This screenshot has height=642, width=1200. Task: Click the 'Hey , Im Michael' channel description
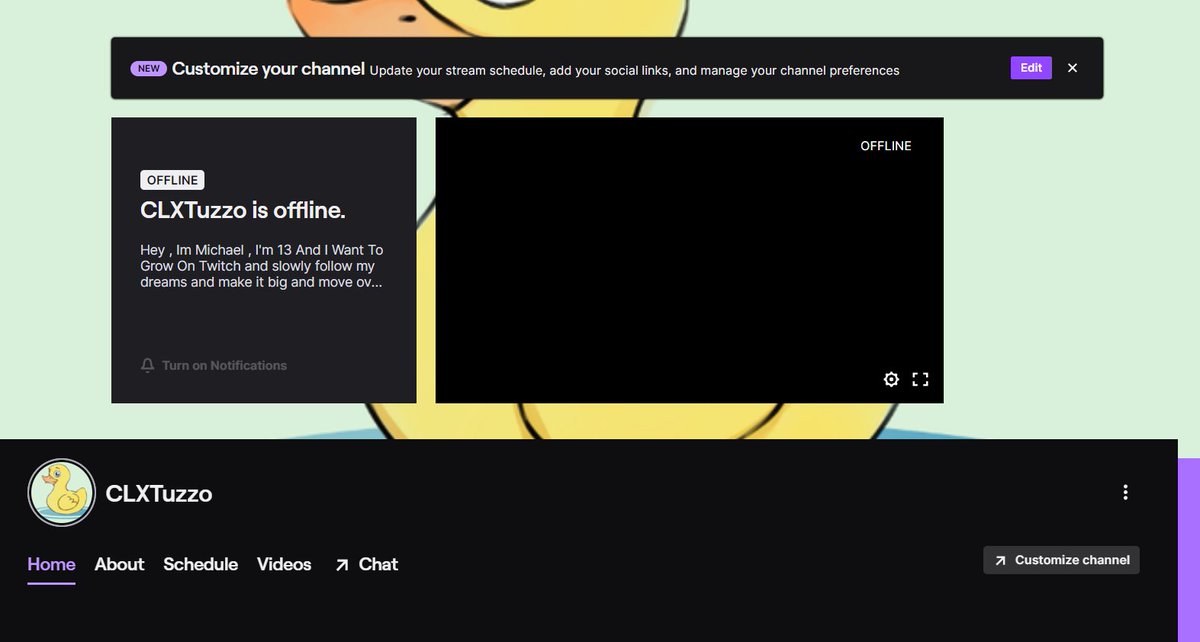[x=262, y=266]
